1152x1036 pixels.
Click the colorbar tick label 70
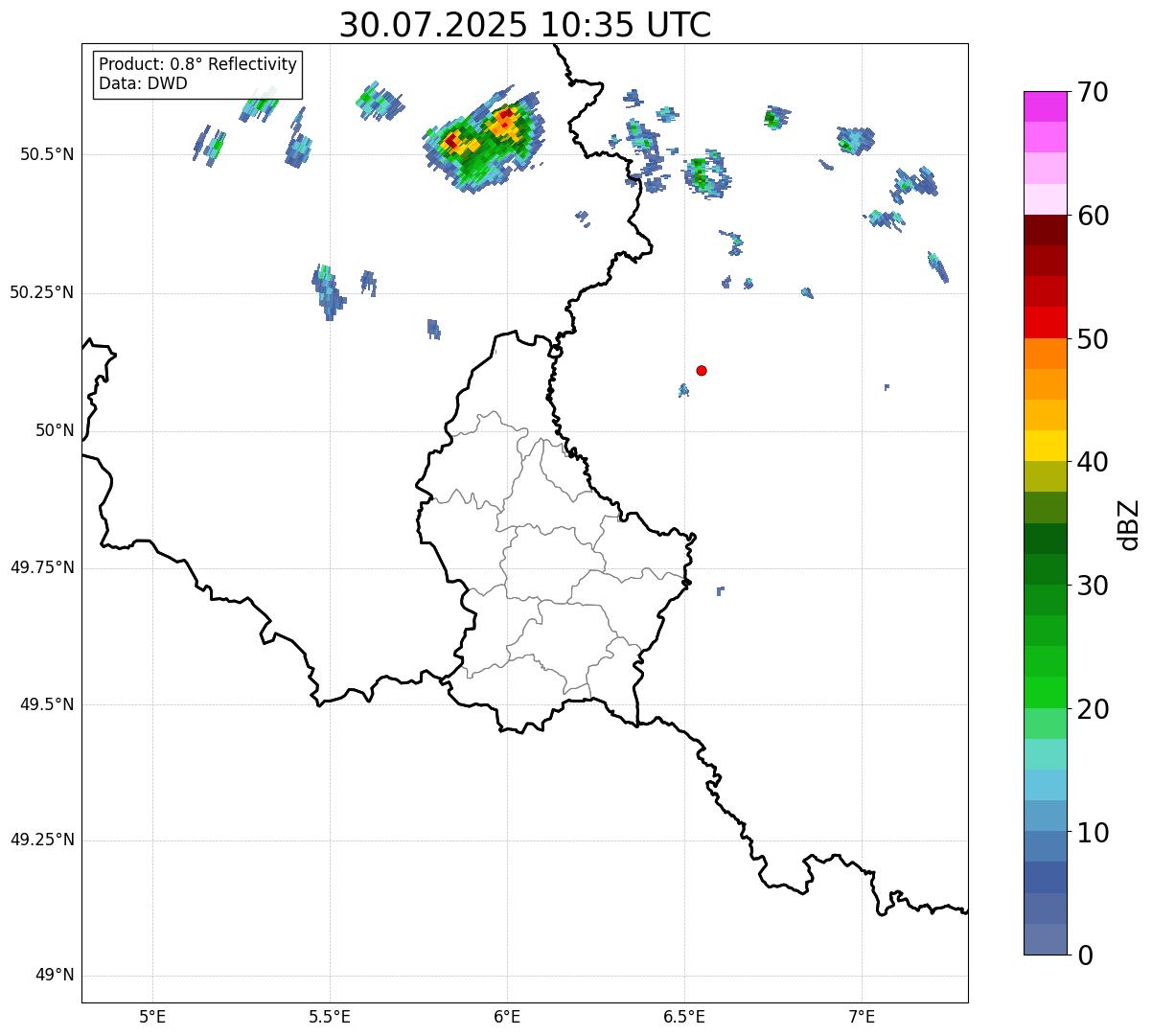(1094, 92)
